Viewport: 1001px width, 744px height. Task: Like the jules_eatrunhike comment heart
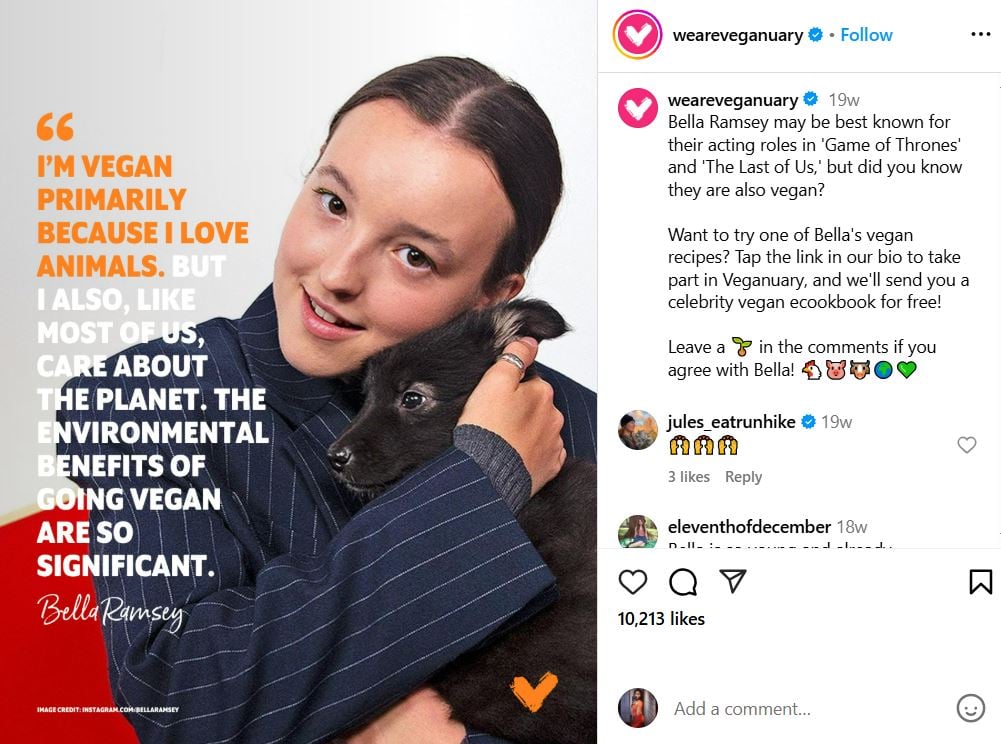pyautogui.click(x=967, y=444)
